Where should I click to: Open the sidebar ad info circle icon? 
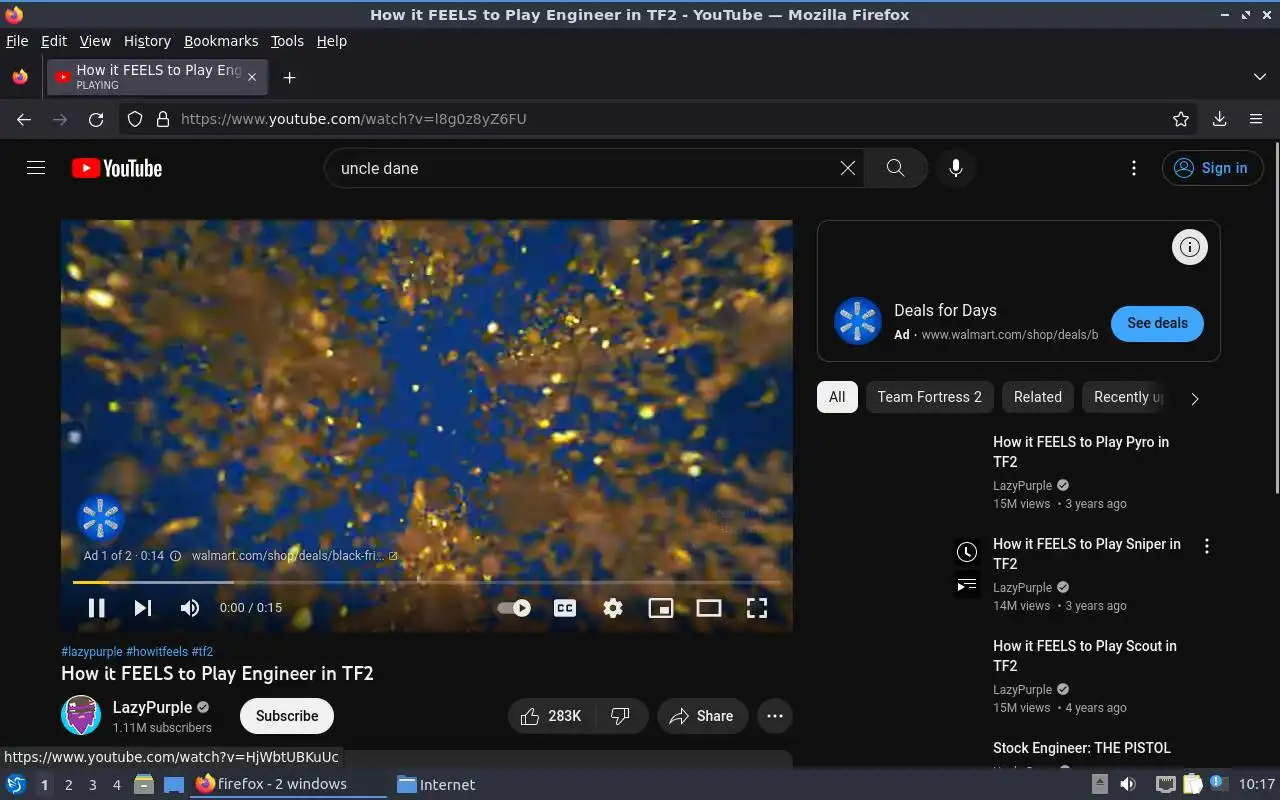pos(1190,247)
